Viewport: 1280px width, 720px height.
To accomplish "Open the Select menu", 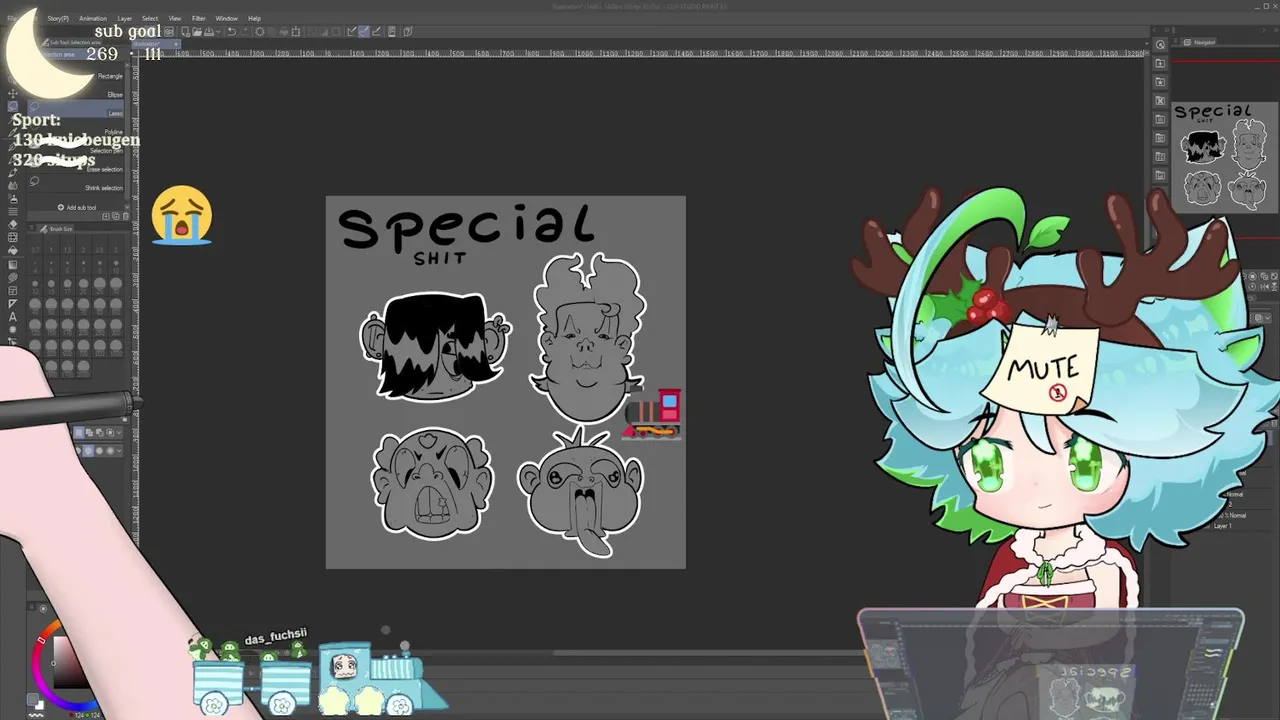I will tap(150, 18).
